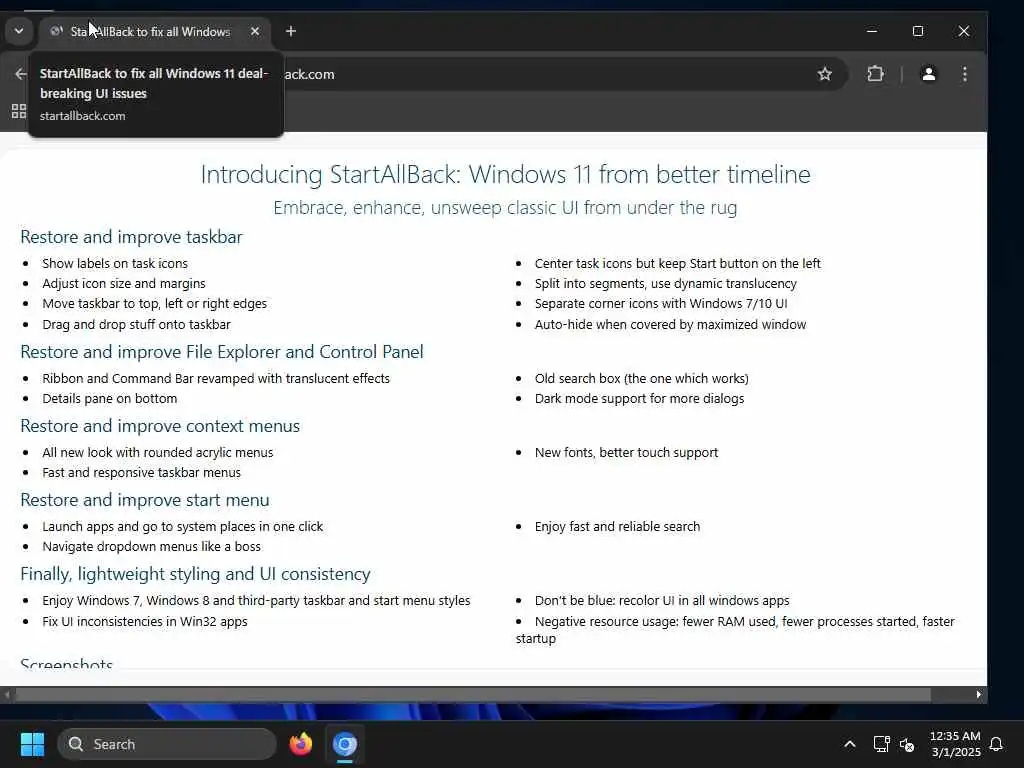Open the notifications bell icon
This screenshot has width=1024, height=768.
pos(997,744)
